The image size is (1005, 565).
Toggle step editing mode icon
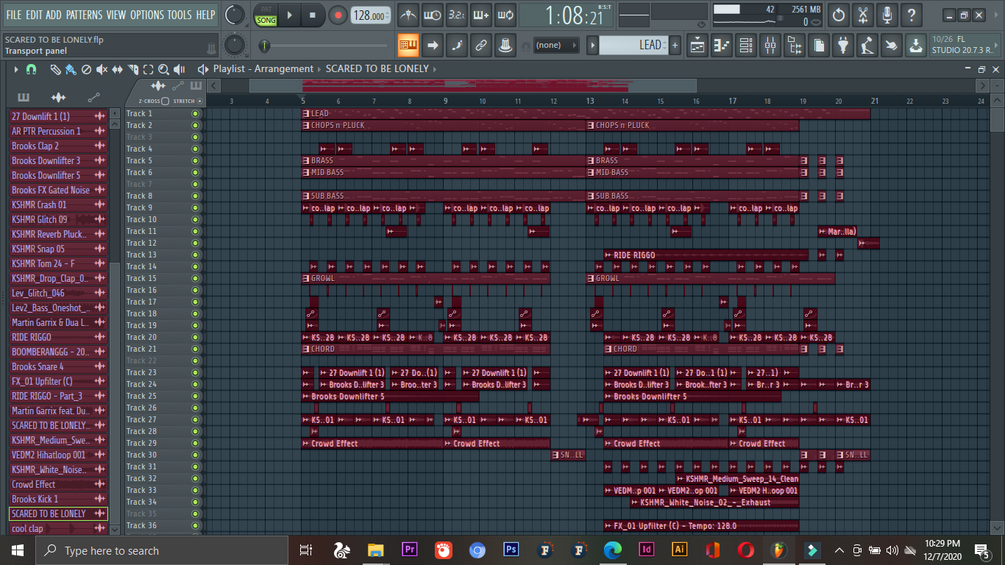[456, 45]
